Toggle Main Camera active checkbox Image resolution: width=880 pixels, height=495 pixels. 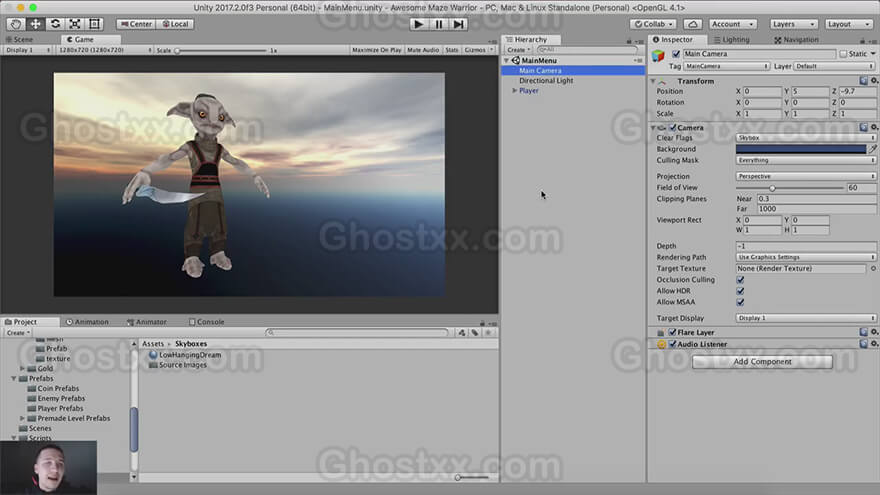coord(676,54)
